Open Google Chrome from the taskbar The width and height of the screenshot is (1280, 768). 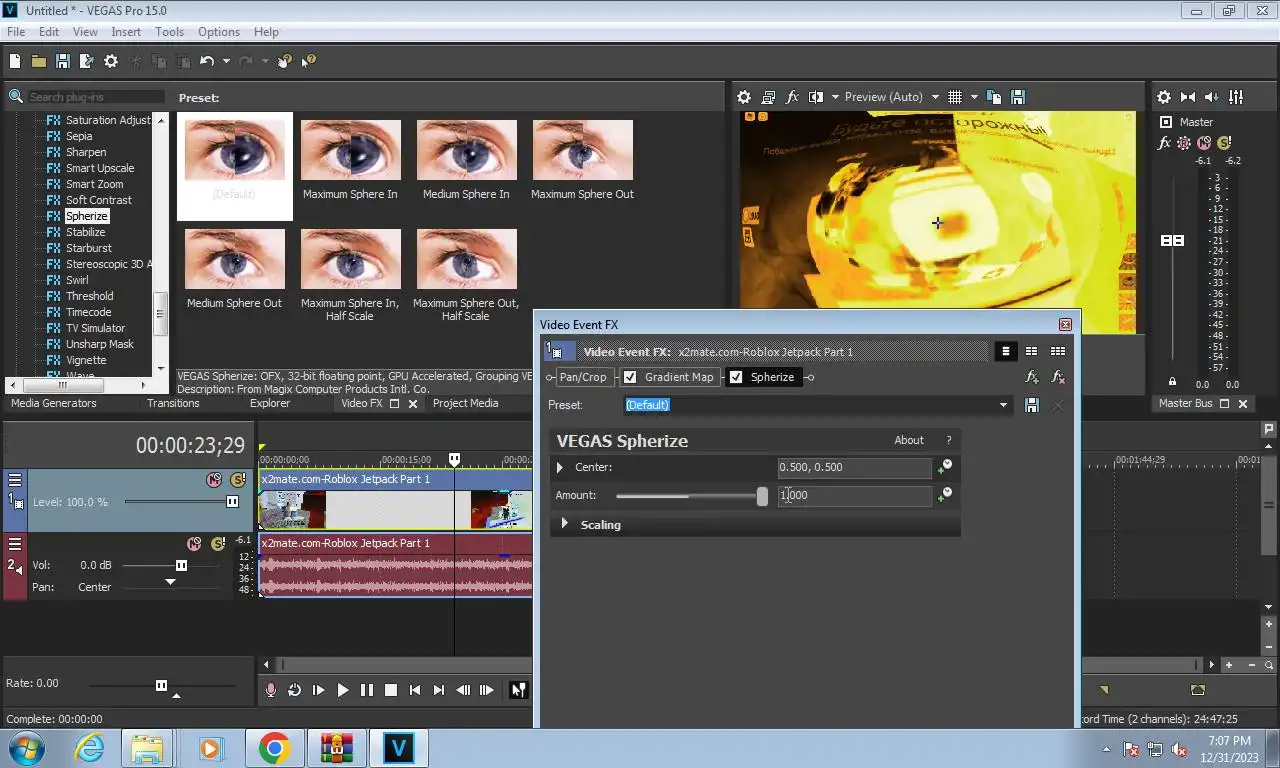tap(274, 748)
